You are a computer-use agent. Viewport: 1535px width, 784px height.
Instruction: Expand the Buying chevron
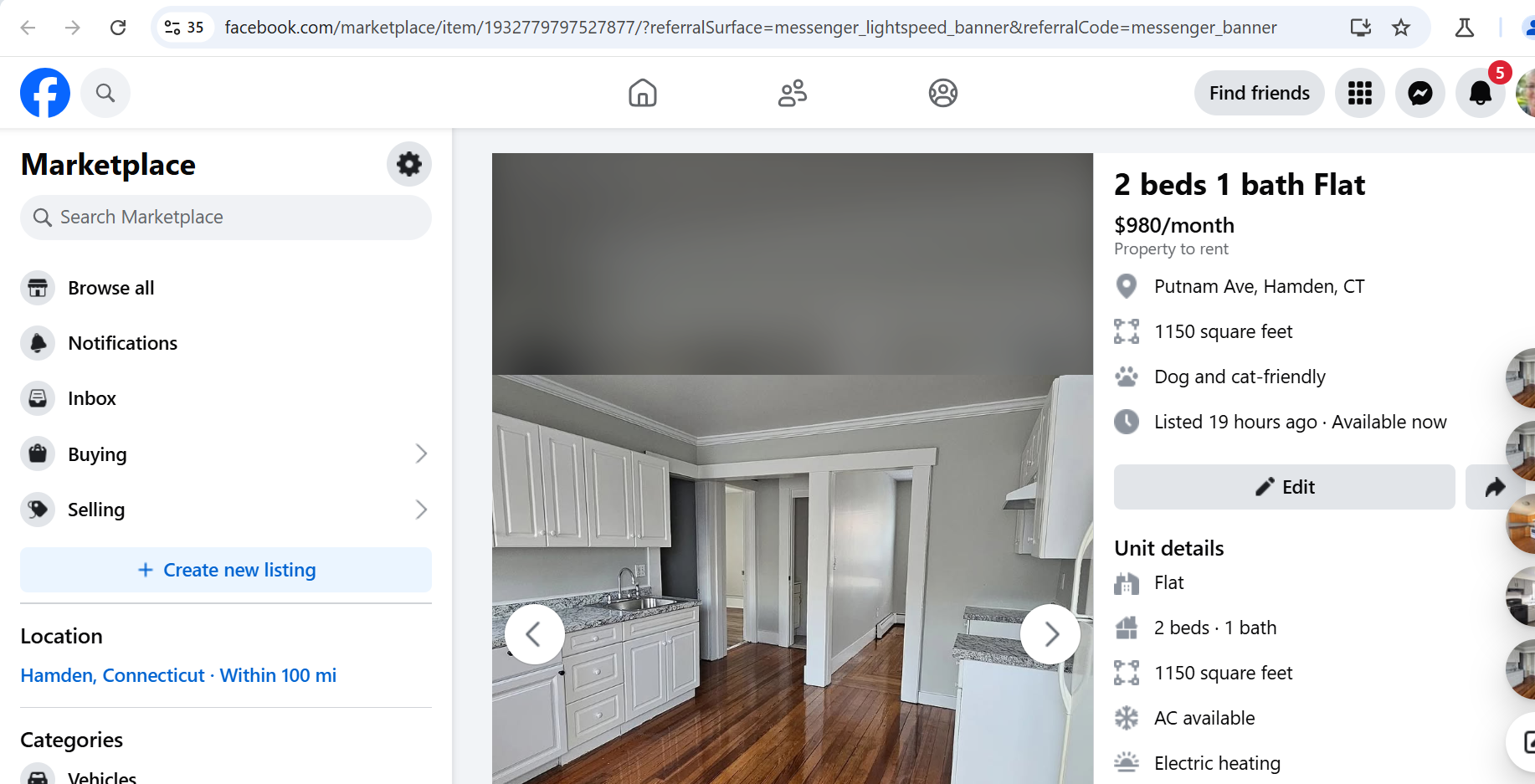pyautogui.click(x=421, y=454)
